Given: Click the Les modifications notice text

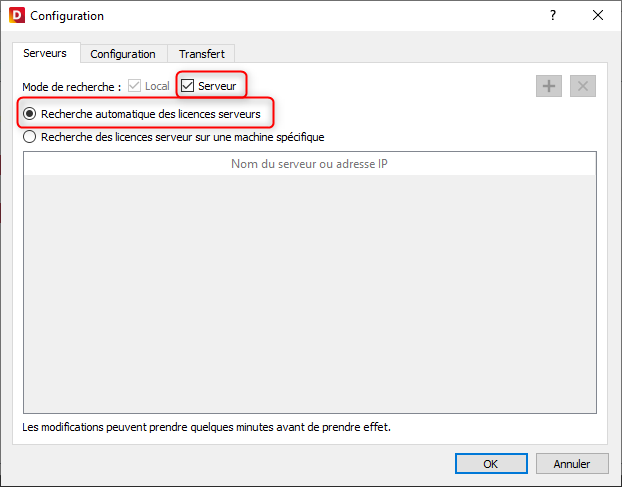Looking at the screenshot, I should click(206, 427).
